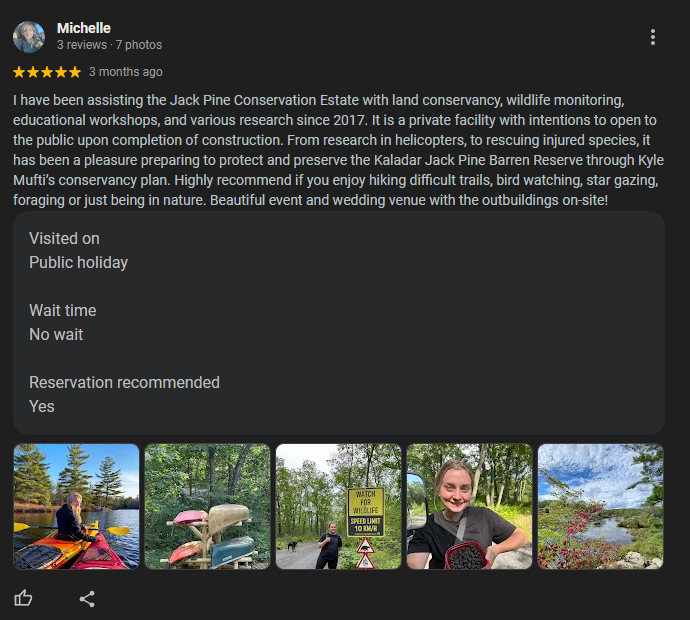The width and height of the screenshot is (690, 620).
Task: Open the 'Watch for Wildlife' sign photo
Action: [x=338, y=506]
